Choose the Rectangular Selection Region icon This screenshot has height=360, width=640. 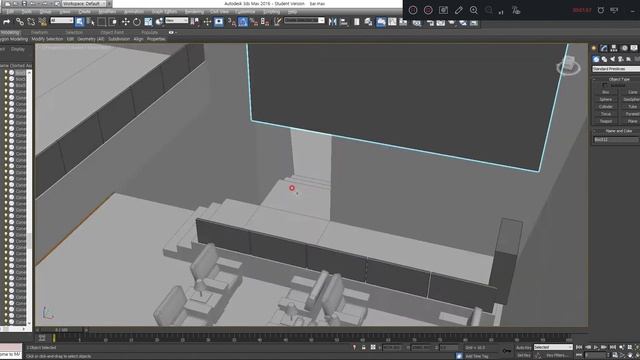tap(102, 22)
